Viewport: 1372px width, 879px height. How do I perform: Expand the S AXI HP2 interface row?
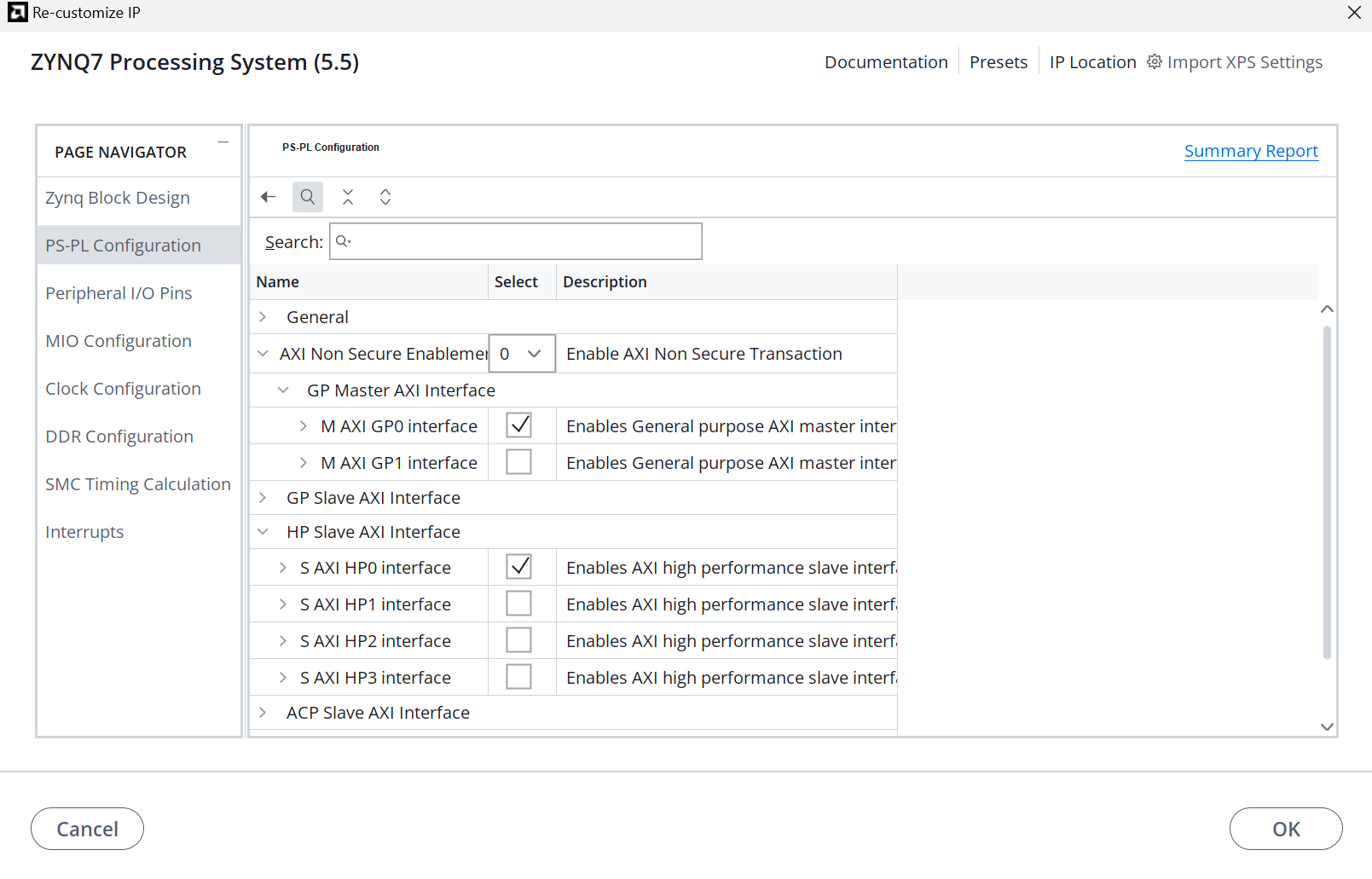[x=282, y=640]
